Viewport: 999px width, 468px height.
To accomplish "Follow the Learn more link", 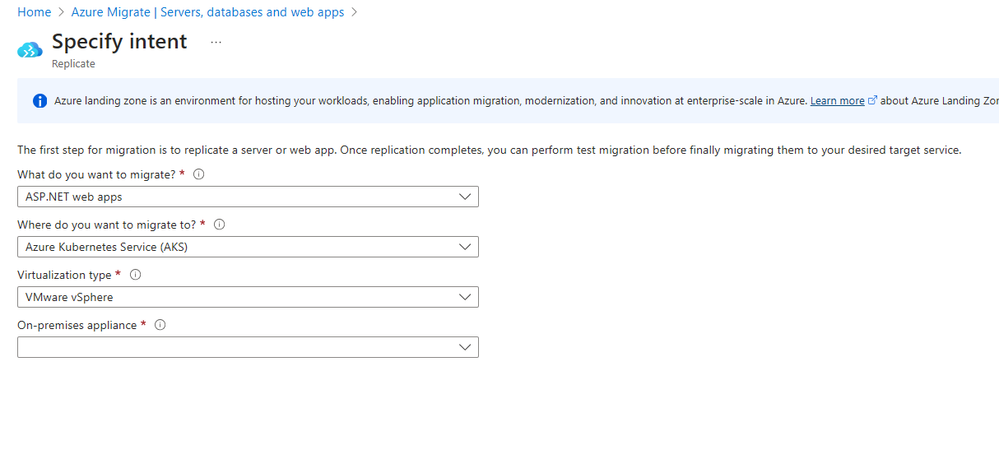I will point(837,101).
